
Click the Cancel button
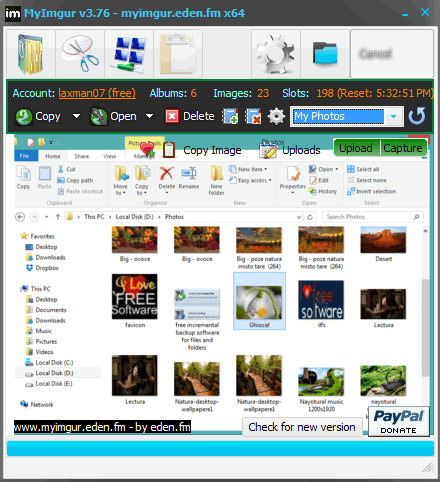pyautogui.click(x=392, y=54)
